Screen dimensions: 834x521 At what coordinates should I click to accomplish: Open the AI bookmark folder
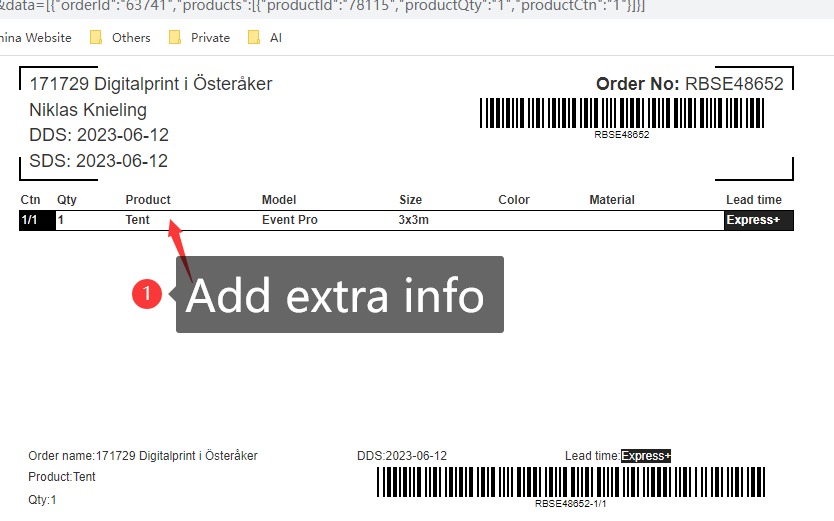(x=265, y=38)
